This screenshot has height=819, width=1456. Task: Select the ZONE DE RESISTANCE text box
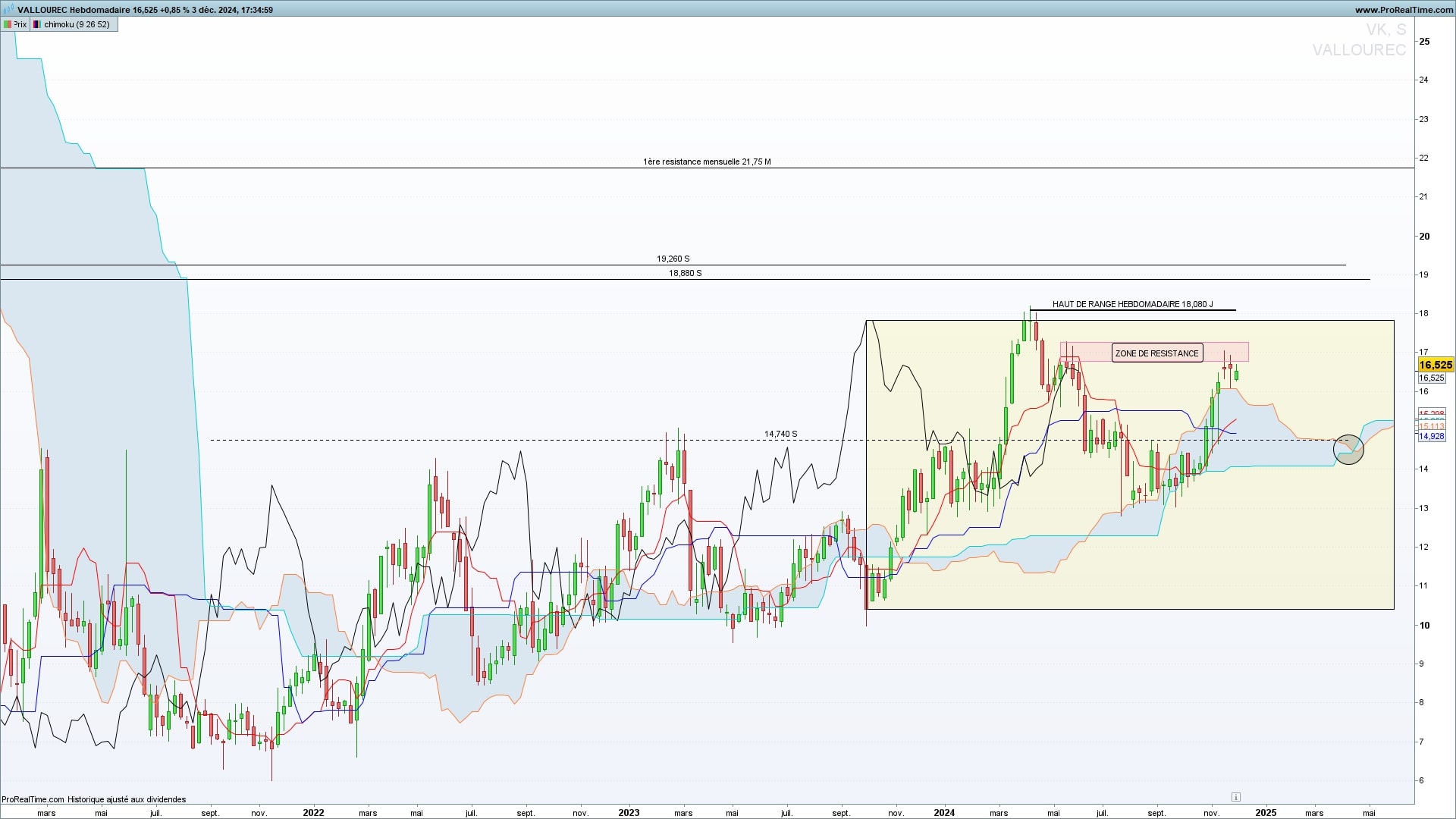click(x=1156, y=353)
